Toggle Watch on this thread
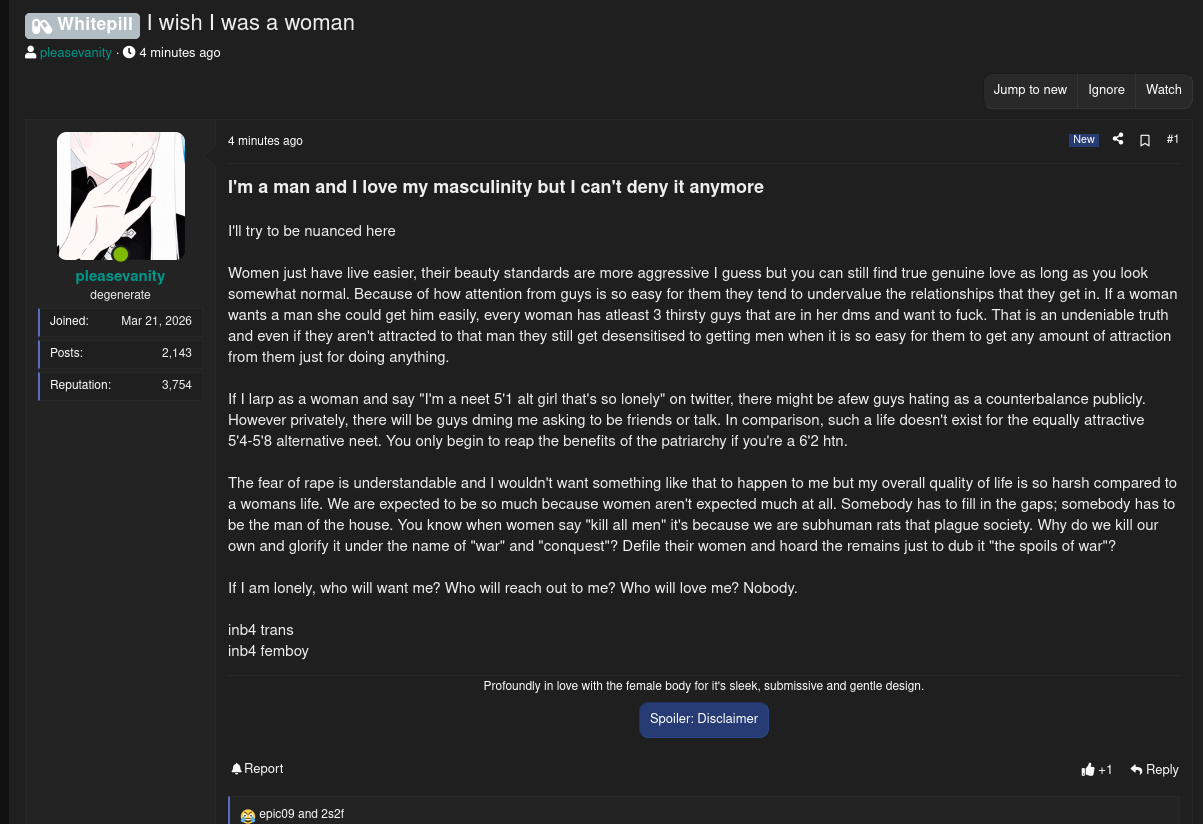The image size is (1203, 824). [x=1164, y=90]
